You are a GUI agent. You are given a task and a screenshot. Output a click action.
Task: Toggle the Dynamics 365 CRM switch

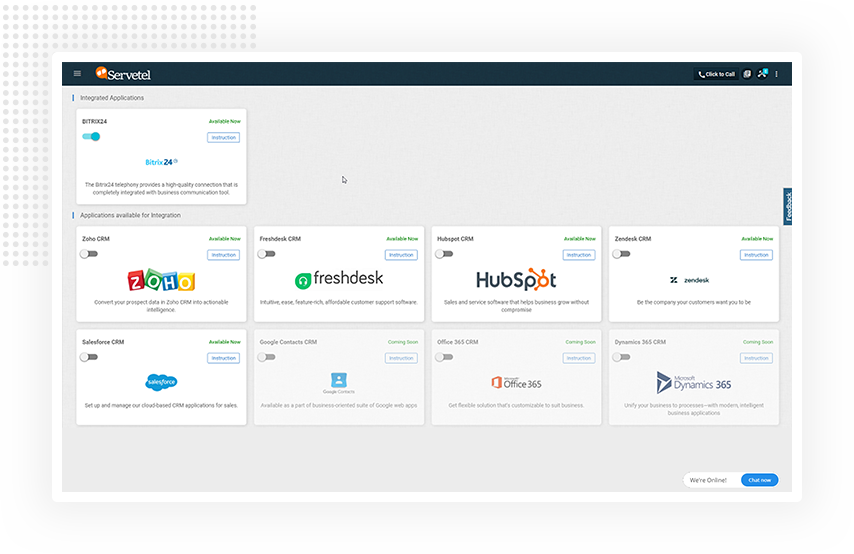click(621, 357)
